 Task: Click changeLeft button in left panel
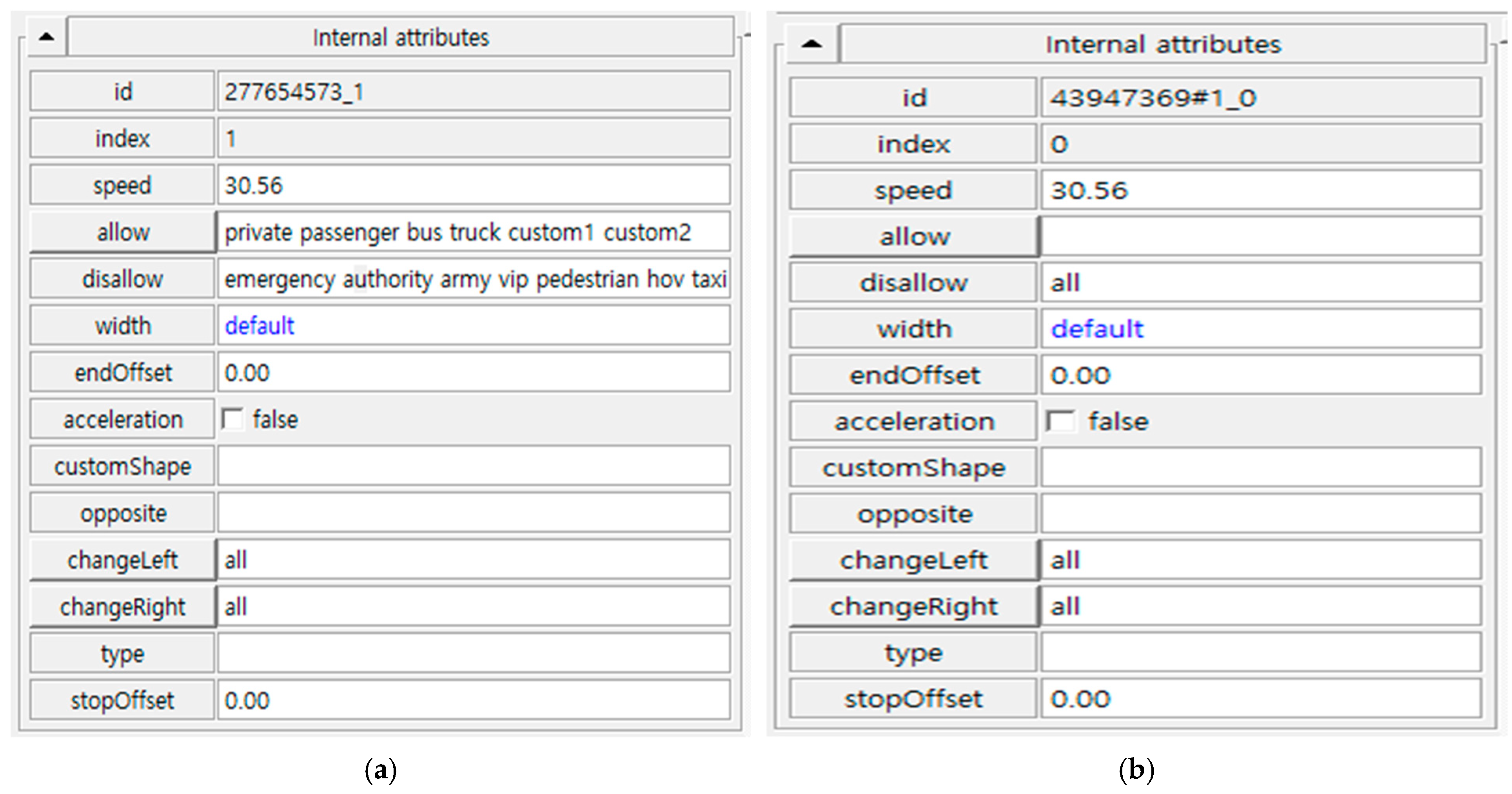pos(123,560)
